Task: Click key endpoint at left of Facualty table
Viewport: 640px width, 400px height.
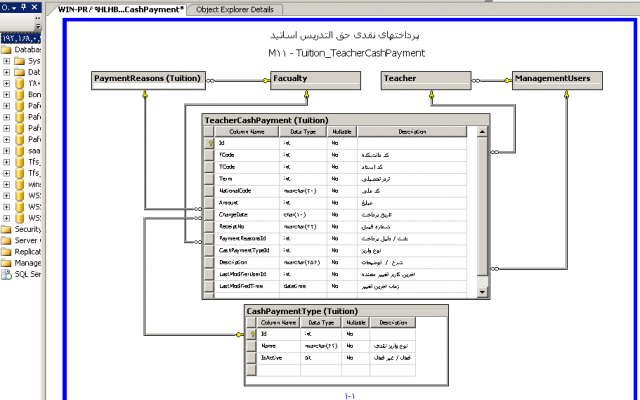Action: [x=266, y=81]
